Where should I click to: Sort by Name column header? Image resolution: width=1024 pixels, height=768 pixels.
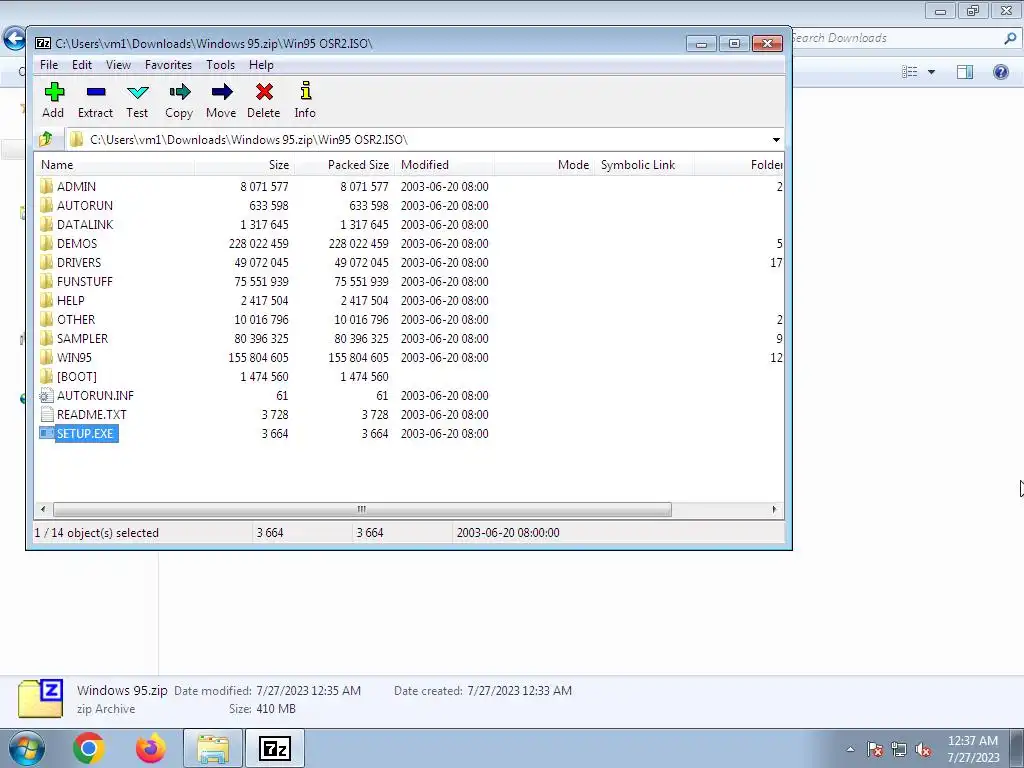(x=114, y=165)
